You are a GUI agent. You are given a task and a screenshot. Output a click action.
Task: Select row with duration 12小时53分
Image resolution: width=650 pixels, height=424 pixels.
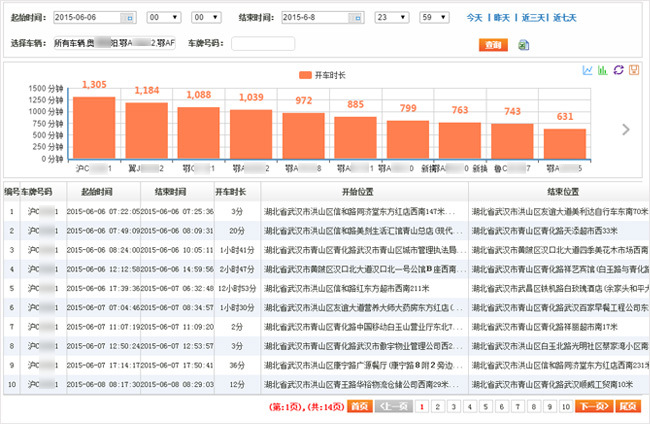pos(326,288)
